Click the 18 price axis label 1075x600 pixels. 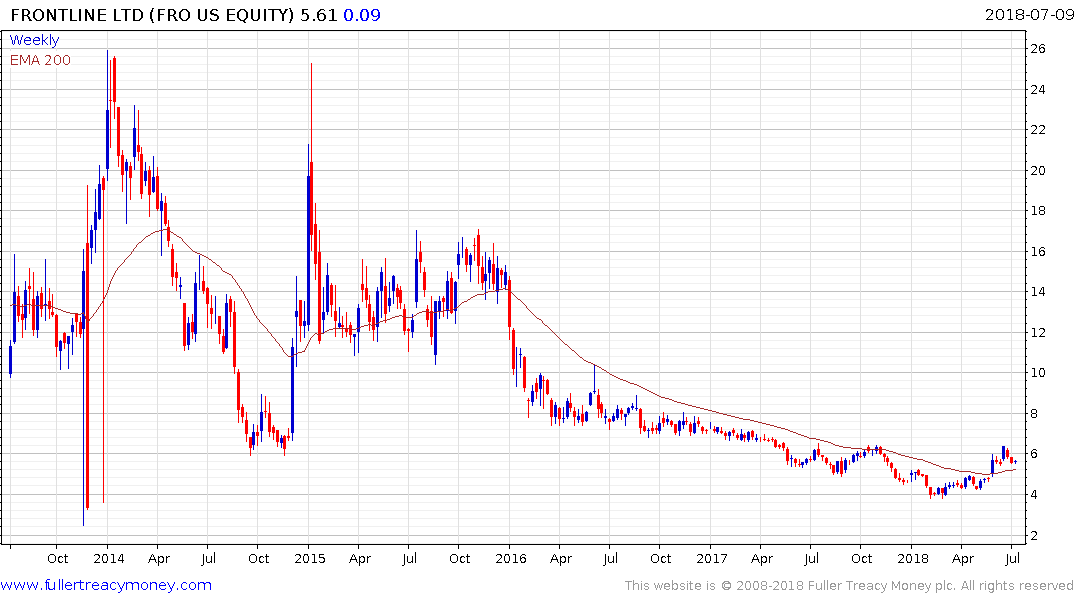click(1038, 211)
